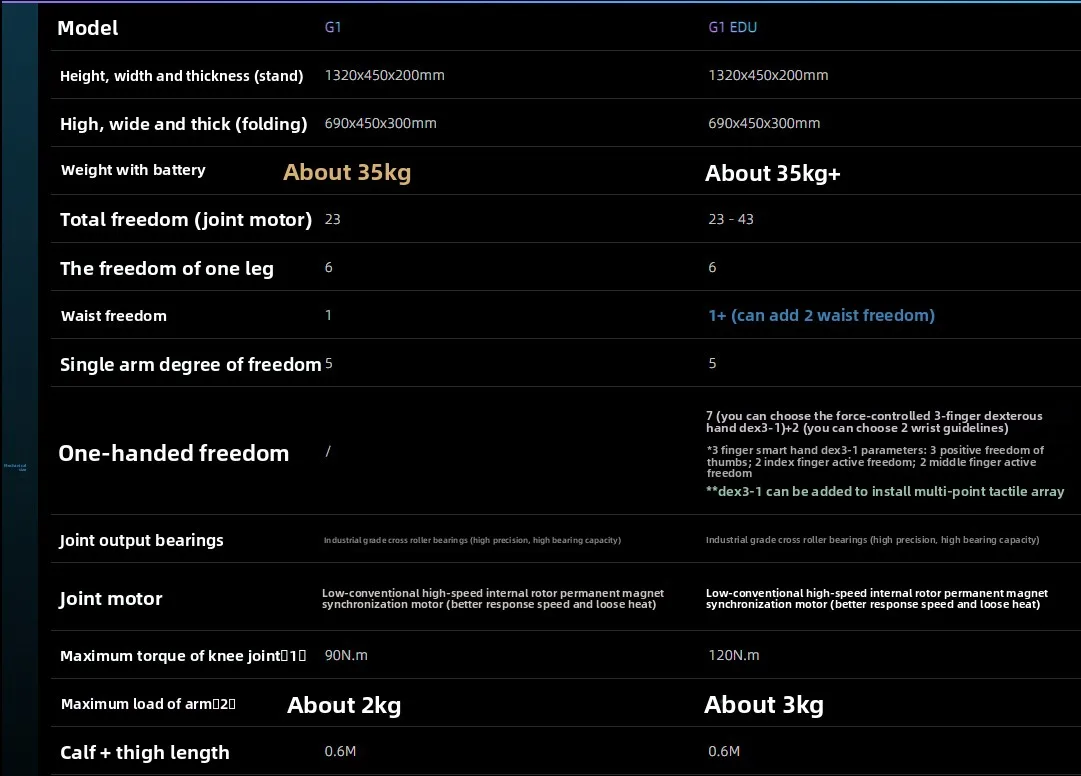Click 'Maximum torque of knee joint' label

point(183,656)
